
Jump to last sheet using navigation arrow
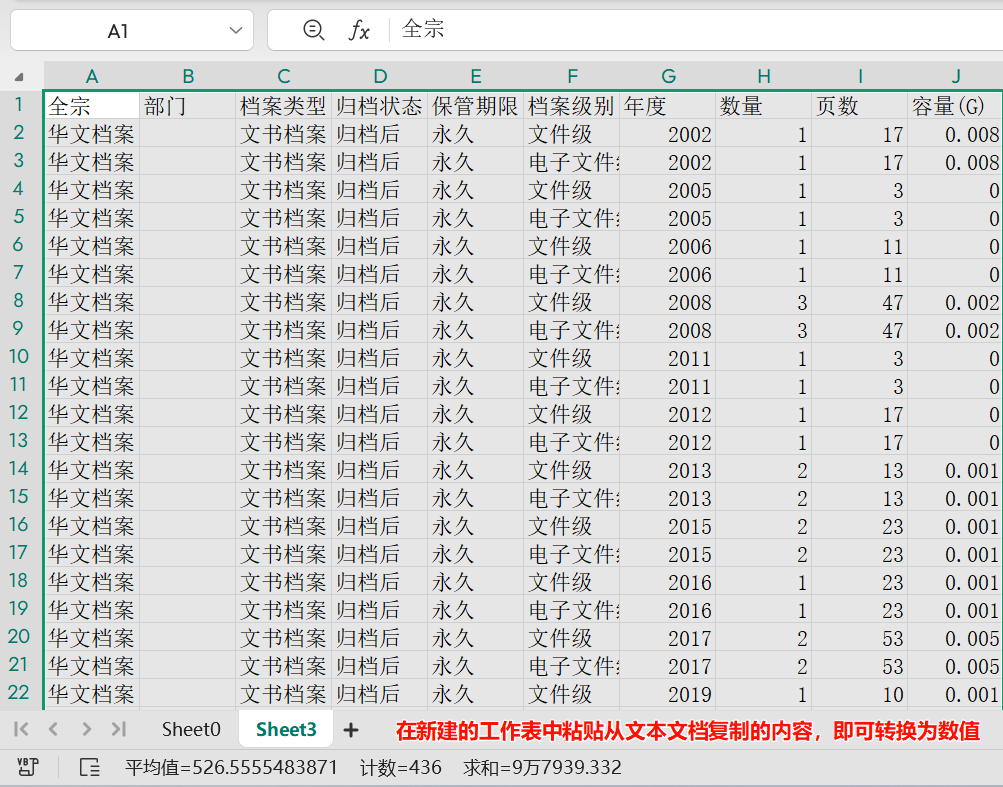click(119, 730)
